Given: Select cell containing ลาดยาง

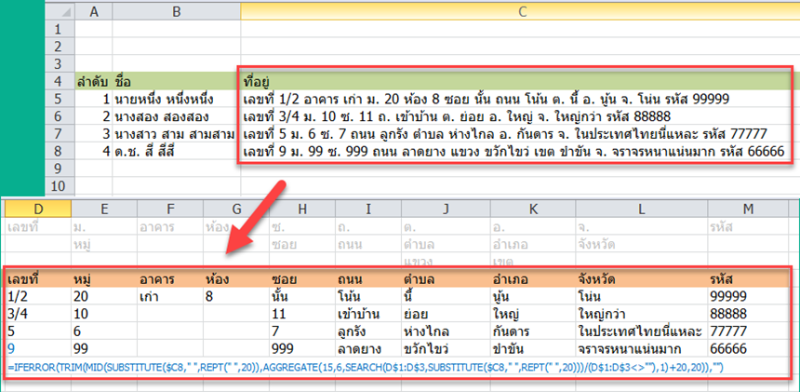Looking at the screenshot, I should pos(368,349).
